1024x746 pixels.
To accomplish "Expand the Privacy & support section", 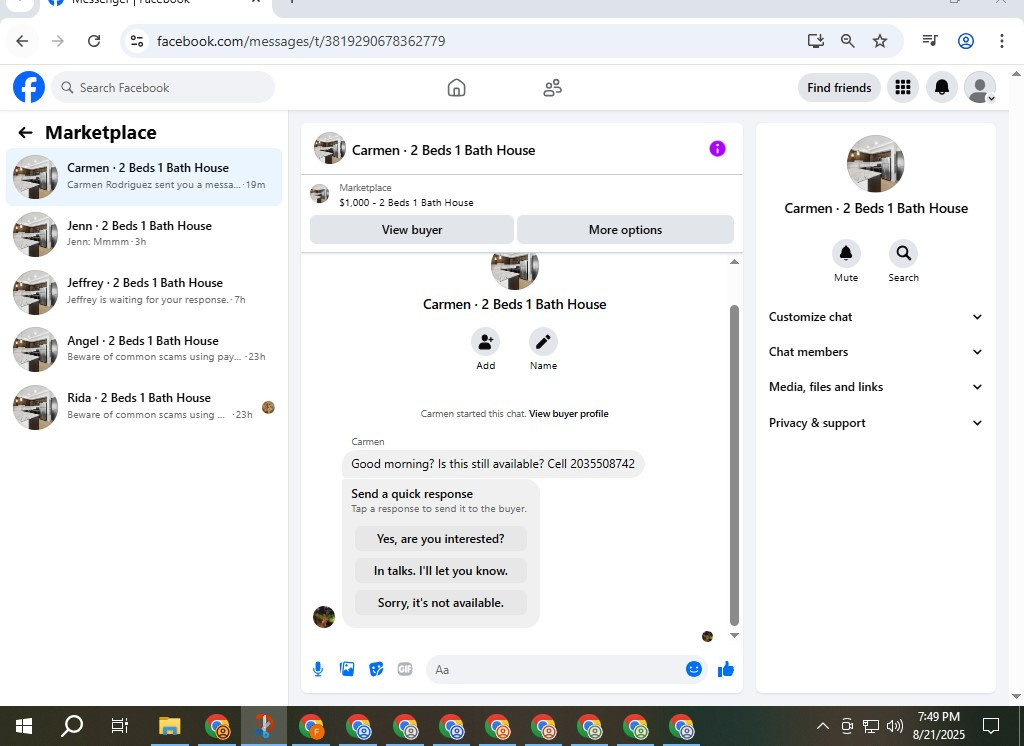I will click(x=876, y=423).
